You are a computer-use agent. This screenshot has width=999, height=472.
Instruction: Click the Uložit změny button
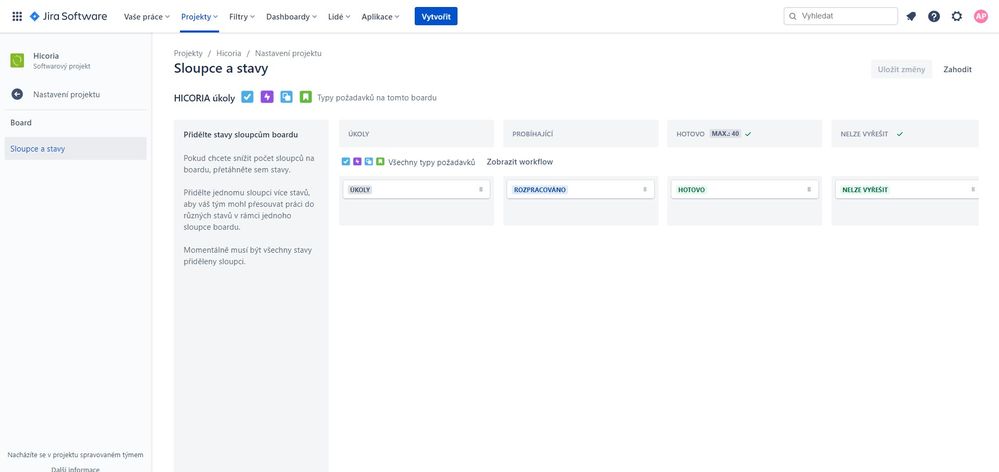pos(901,69)
